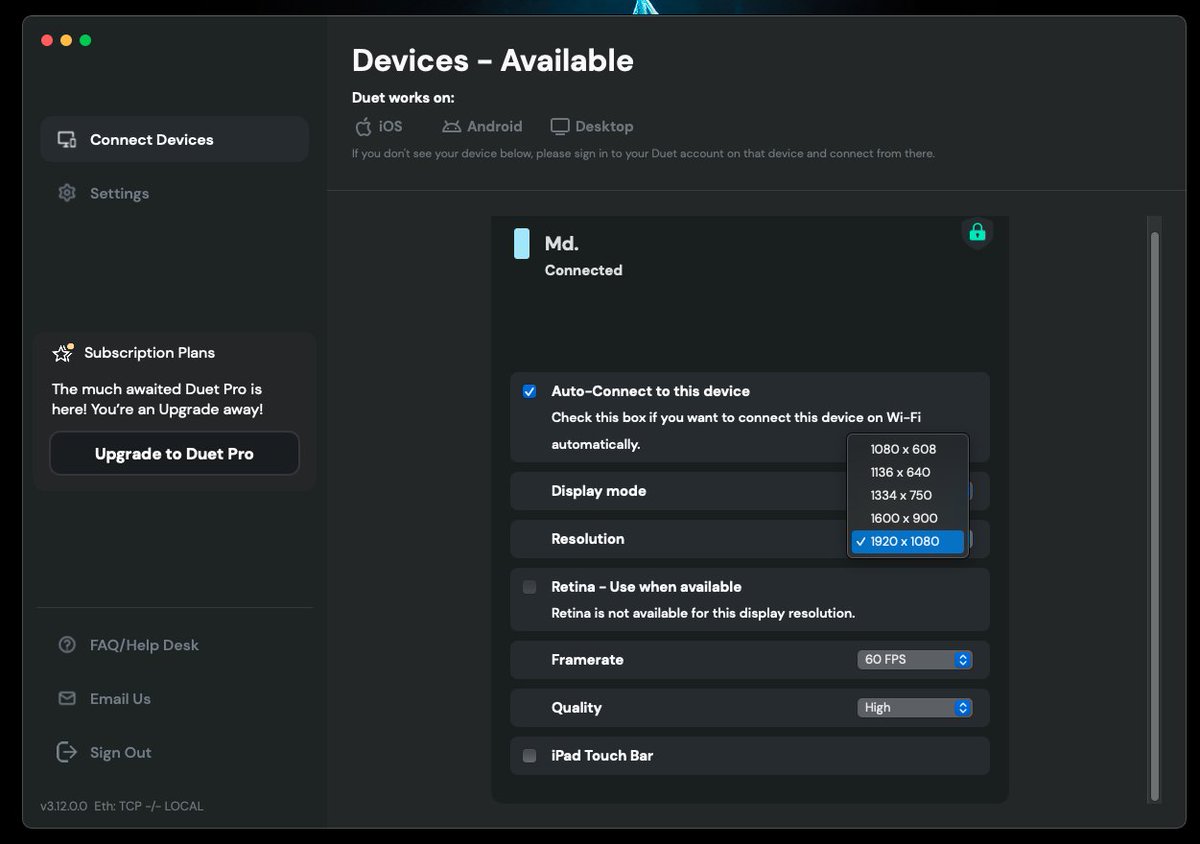Enable iPad Touch Bar checkbox
Viewport: 1200px width, 844px height.
529,756
